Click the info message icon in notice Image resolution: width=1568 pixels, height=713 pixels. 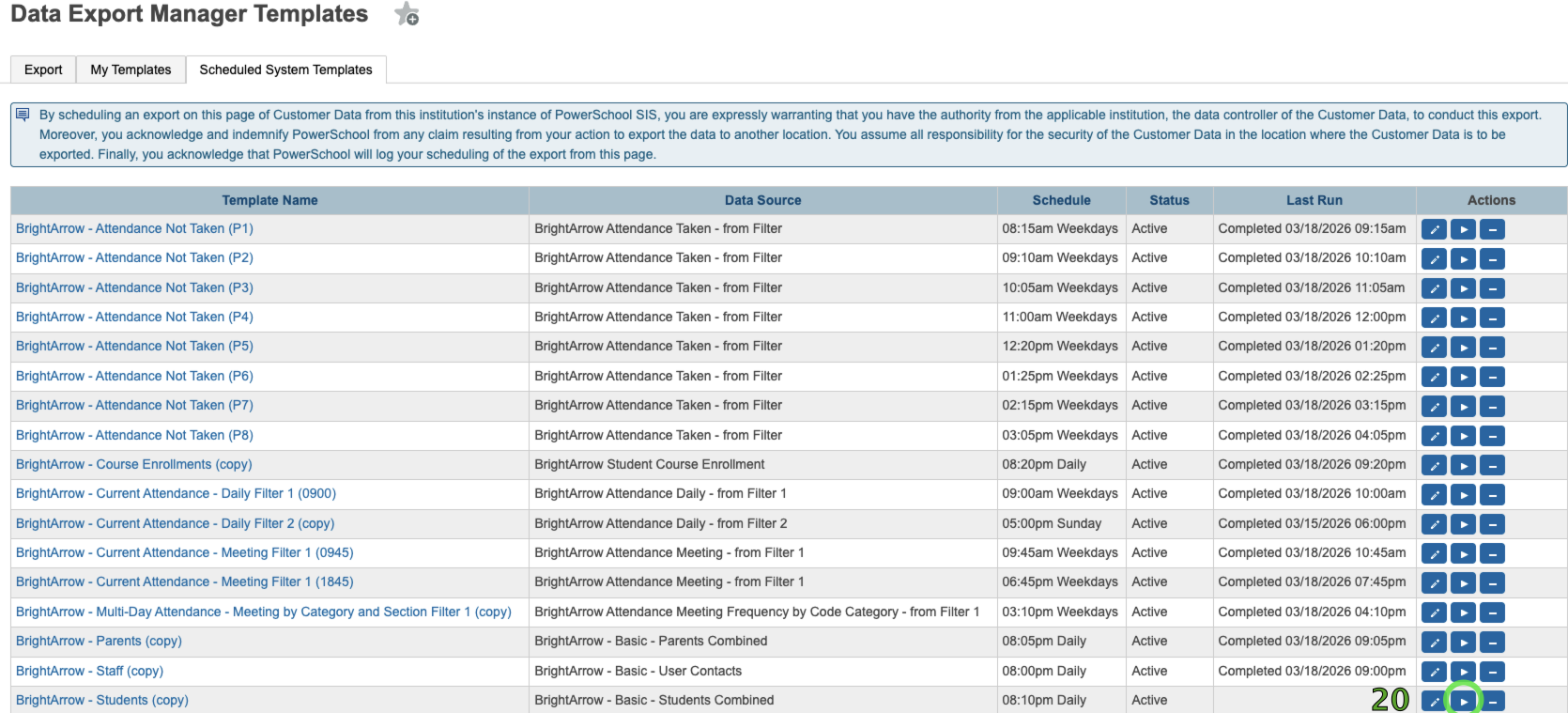pos(23,115)
